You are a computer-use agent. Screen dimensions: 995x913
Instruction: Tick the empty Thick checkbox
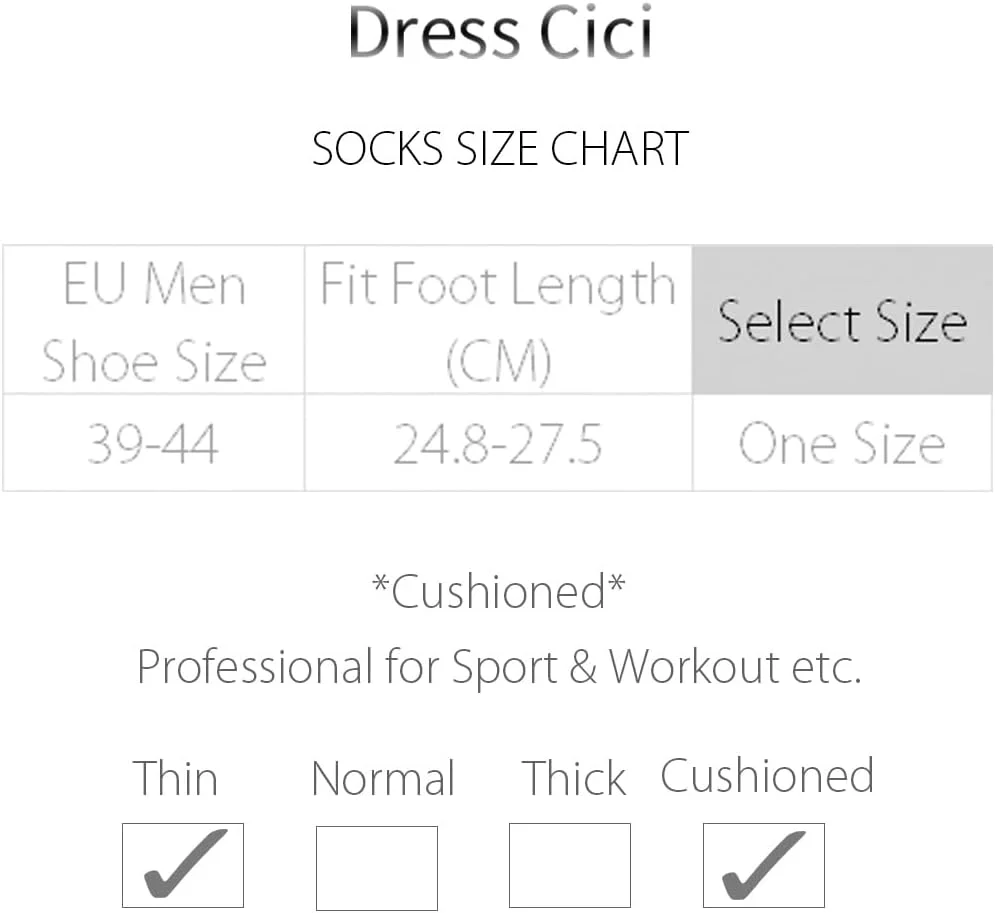(569, 865)
